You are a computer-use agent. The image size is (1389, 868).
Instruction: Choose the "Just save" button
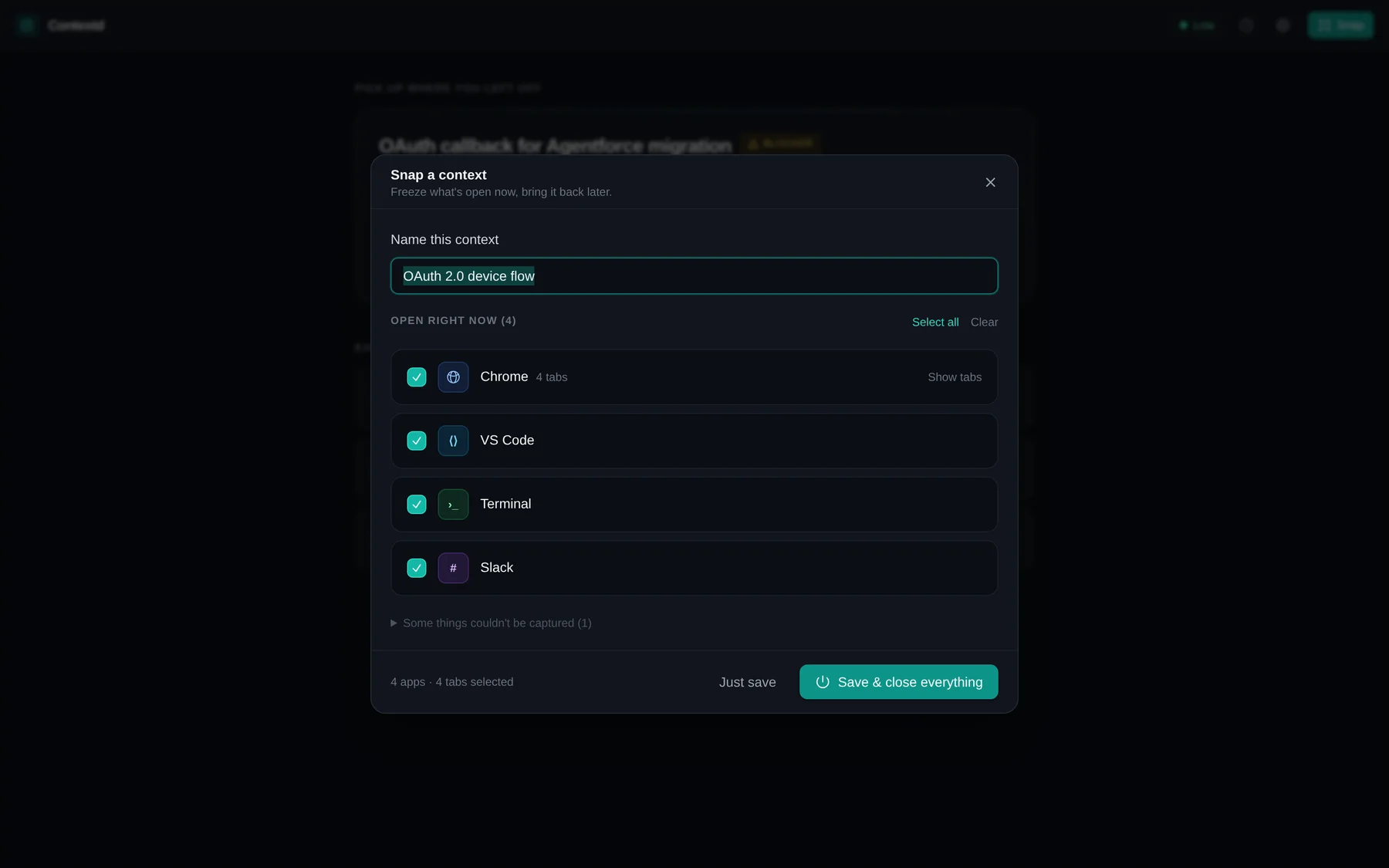[747, 682]
